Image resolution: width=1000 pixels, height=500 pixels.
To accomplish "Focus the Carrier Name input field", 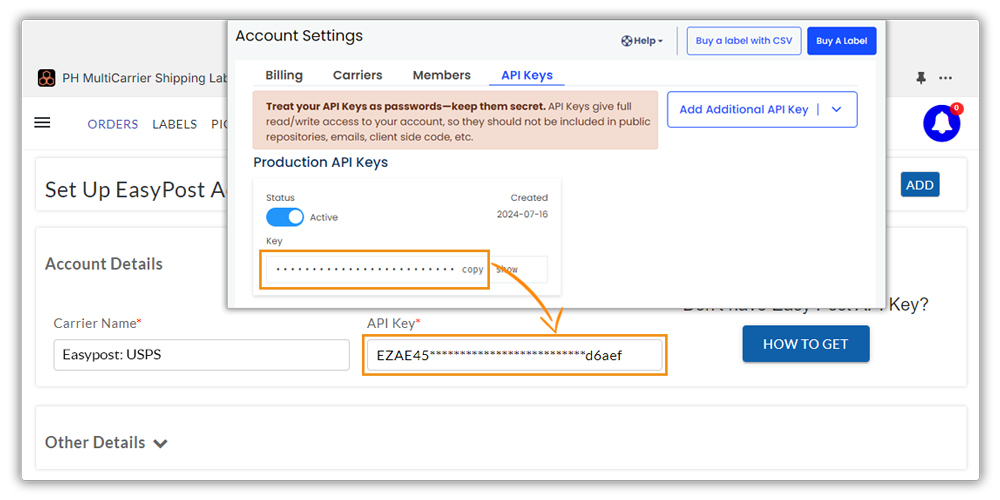I will (x=202, y=355).
